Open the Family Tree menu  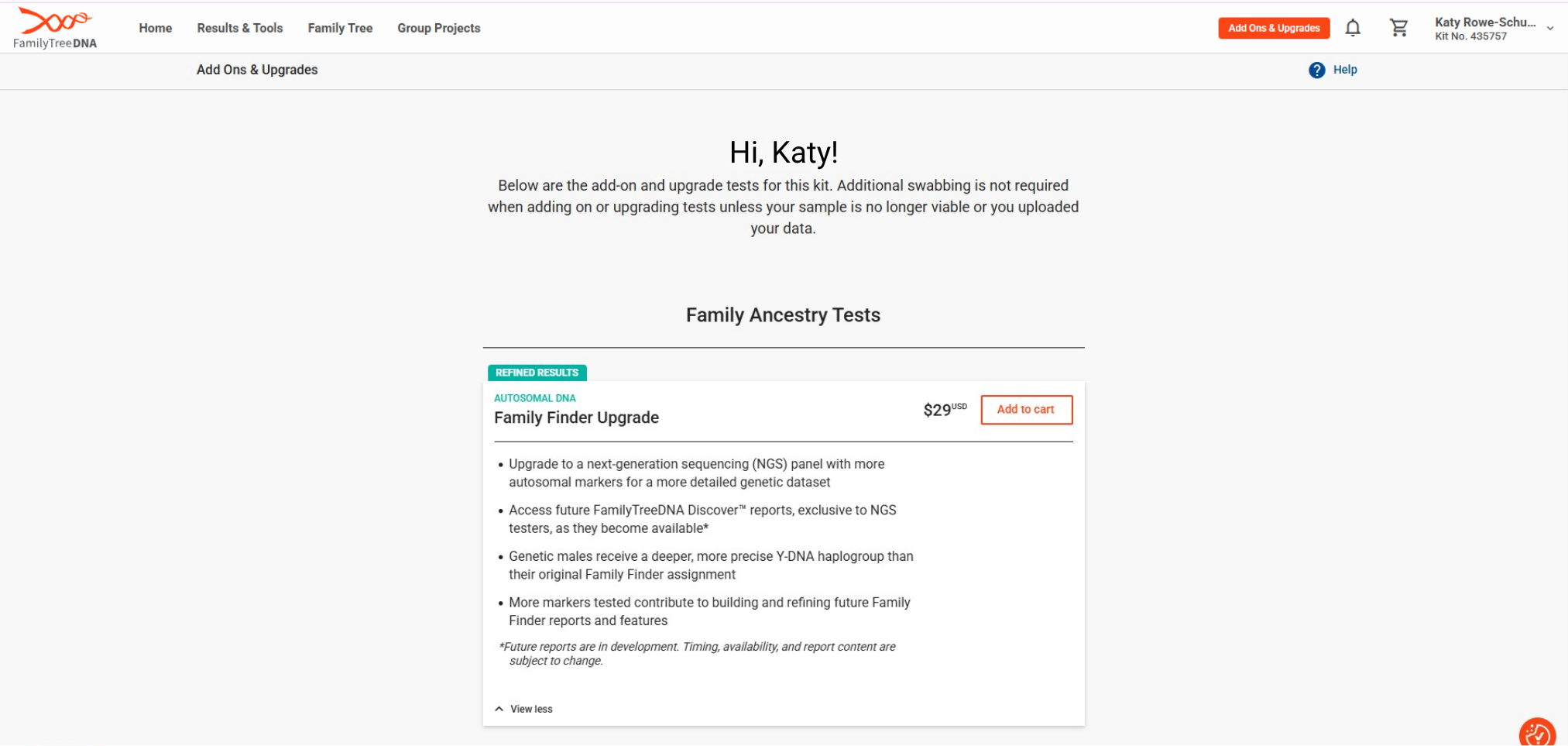click(340, 28)
